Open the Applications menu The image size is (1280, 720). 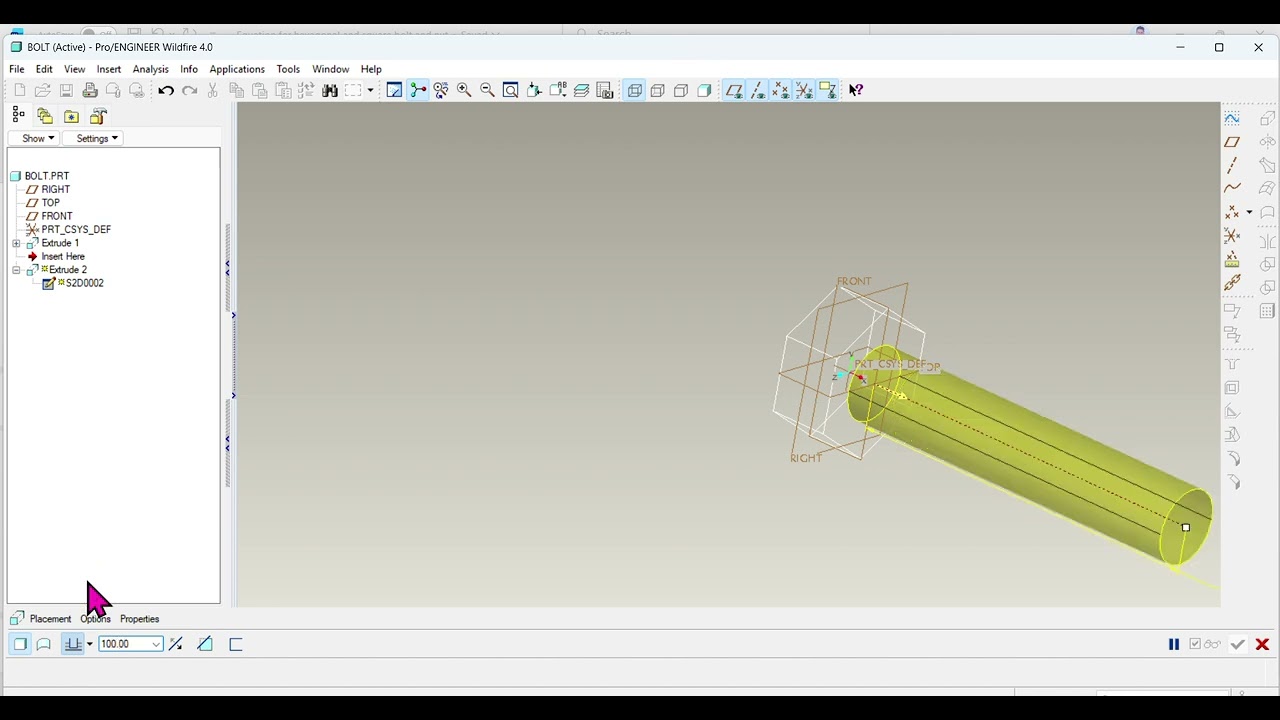(x=237, y=69)
